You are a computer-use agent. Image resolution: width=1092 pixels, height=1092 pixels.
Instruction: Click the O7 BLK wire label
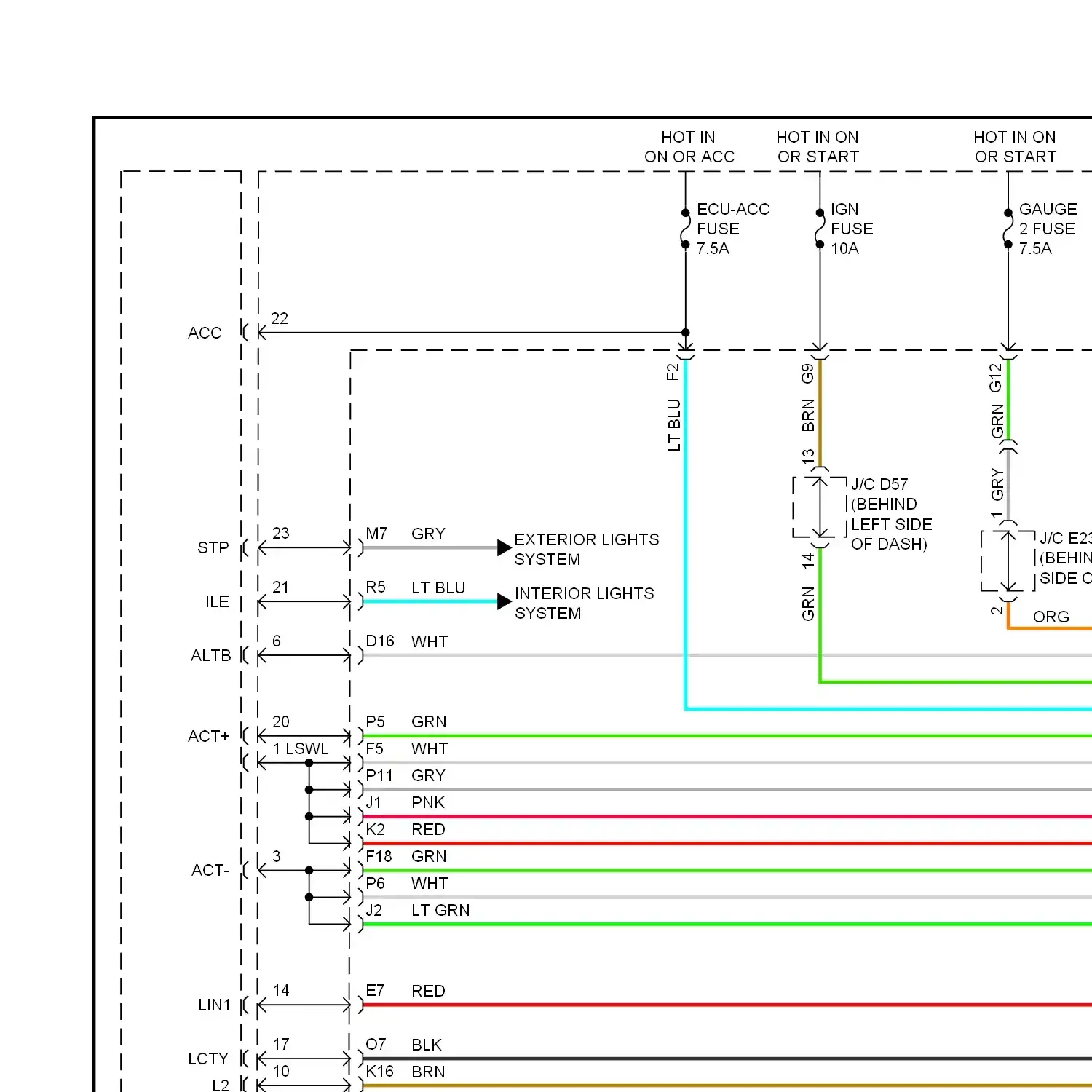[x=404, y=1045]
